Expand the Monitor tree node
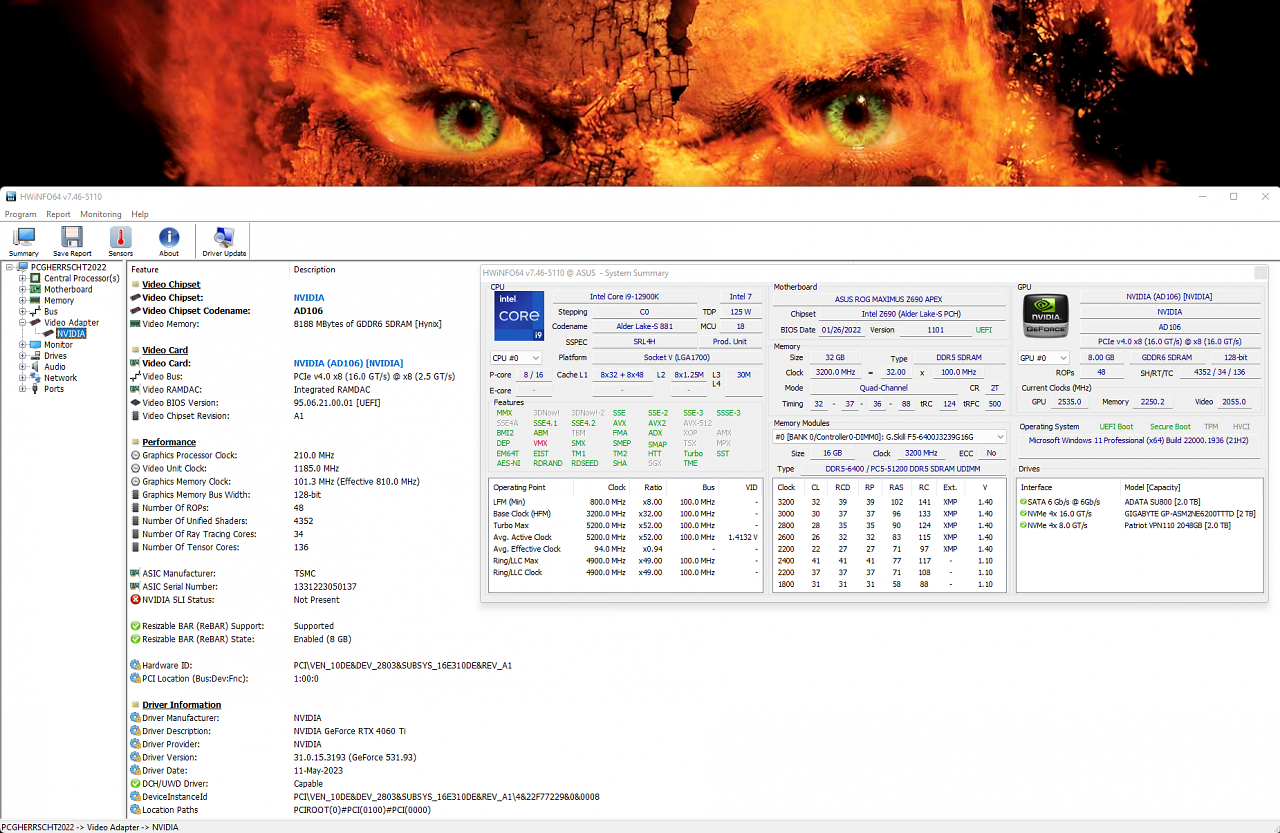 pos(23,345)
